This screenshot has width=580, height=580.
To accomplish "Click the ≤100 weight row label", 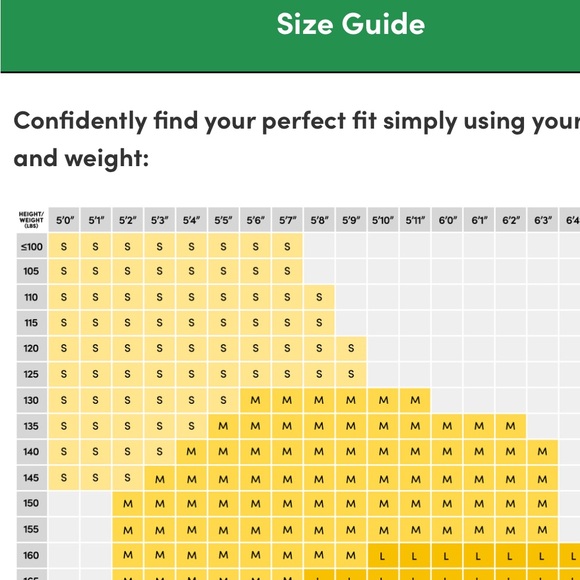I will (32, 246).
